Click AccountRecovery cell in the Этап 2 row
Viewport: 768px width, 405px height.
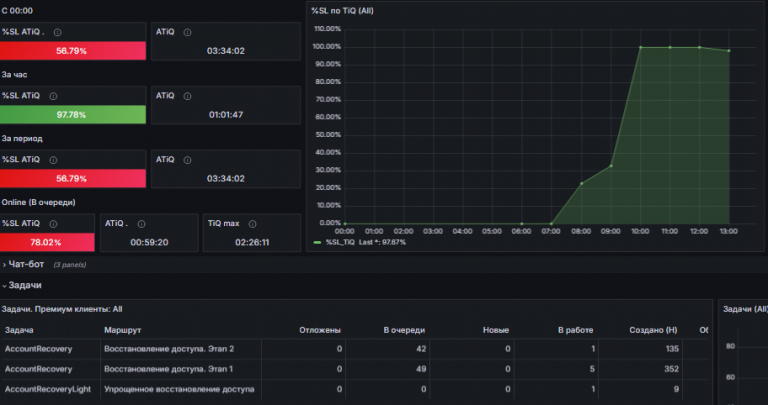39,349
